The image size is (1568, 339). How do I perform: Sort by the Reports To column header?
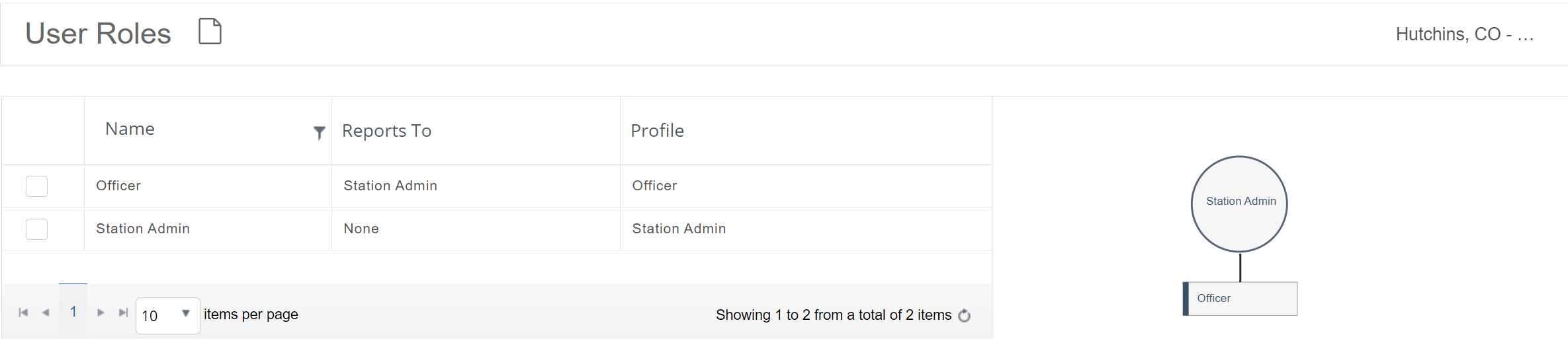click(386, 131)
